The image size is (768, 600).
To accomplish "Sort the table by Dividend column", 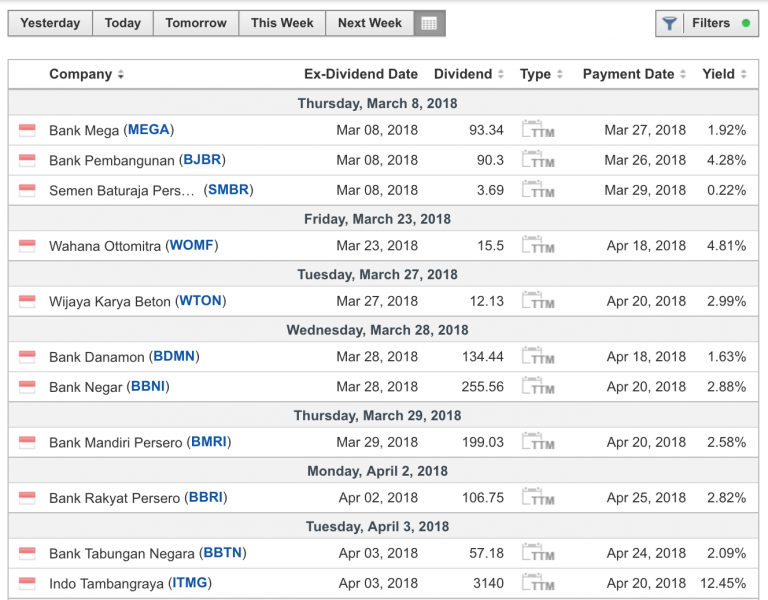I will click(469, 74).
